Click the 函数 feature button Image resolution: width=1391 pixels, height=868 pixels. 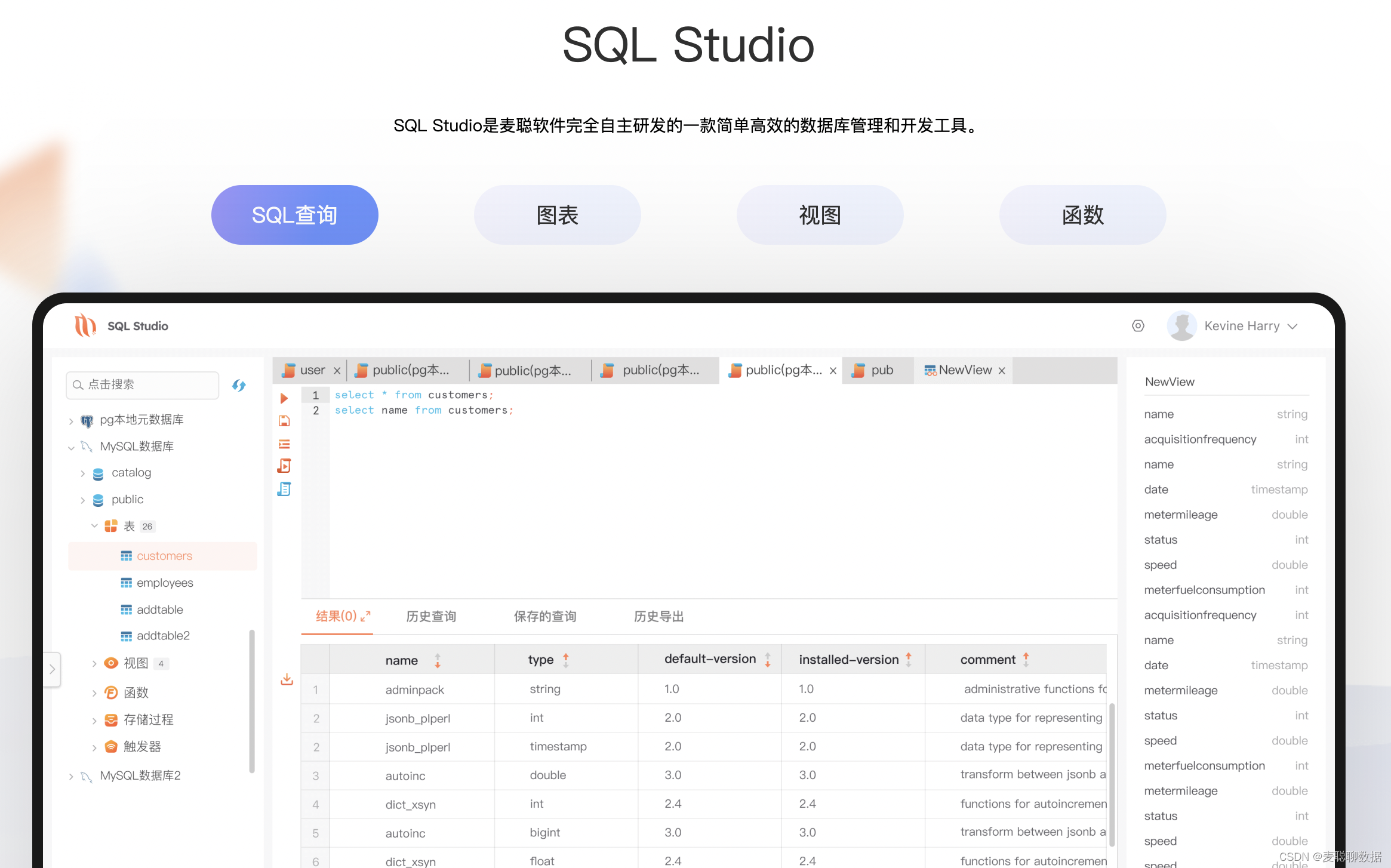pyautogui.click(x=1082, y=215)
